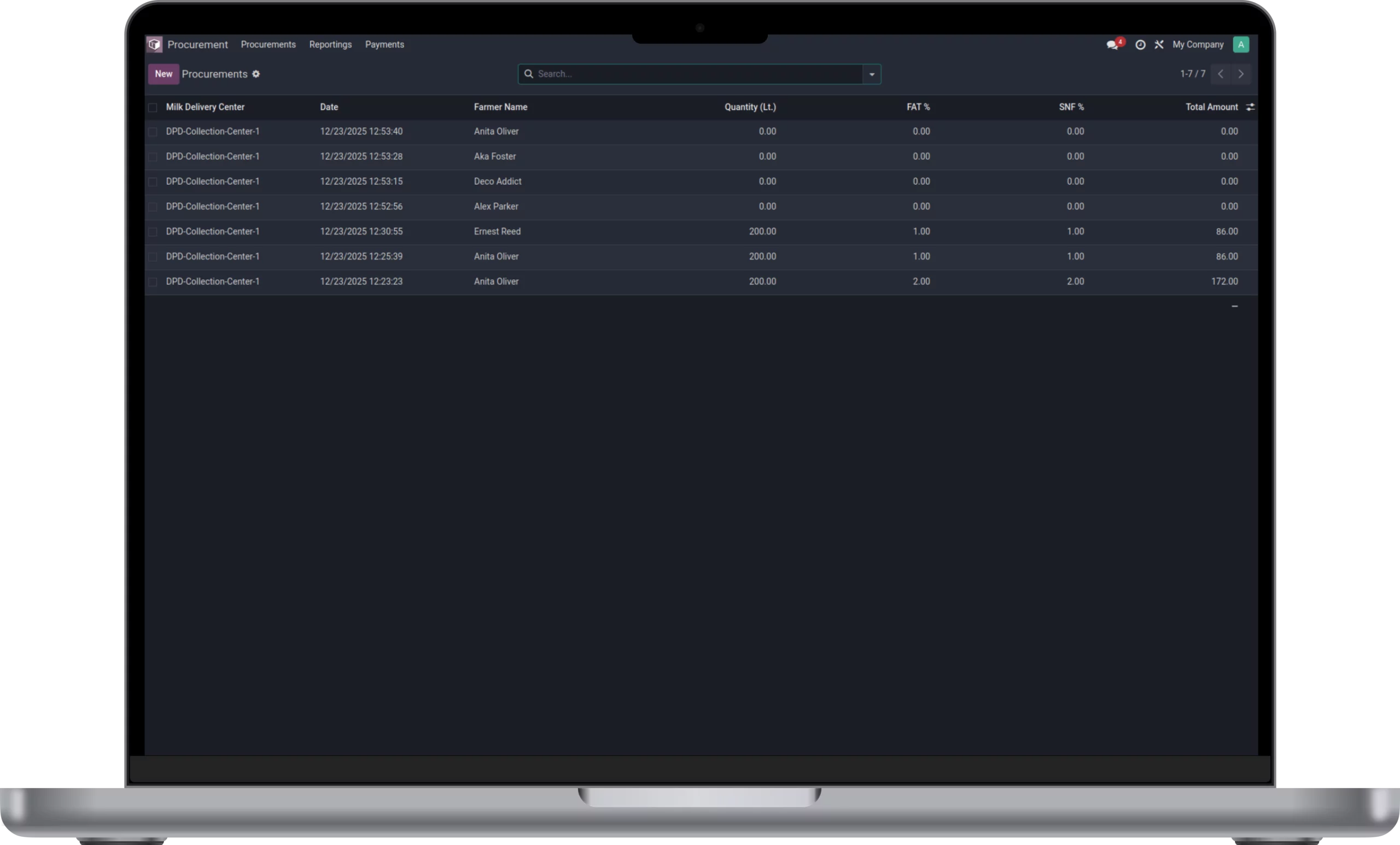1400x845 pixels.
Task: Open the activities clock icon
Action: pos(1140,44)
